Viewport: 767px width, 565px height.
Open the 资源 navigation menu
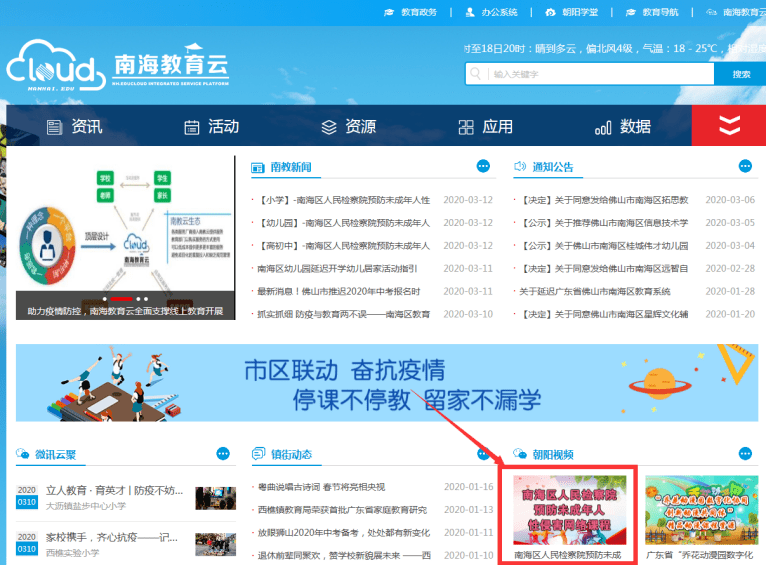click(x=348, y=127)
